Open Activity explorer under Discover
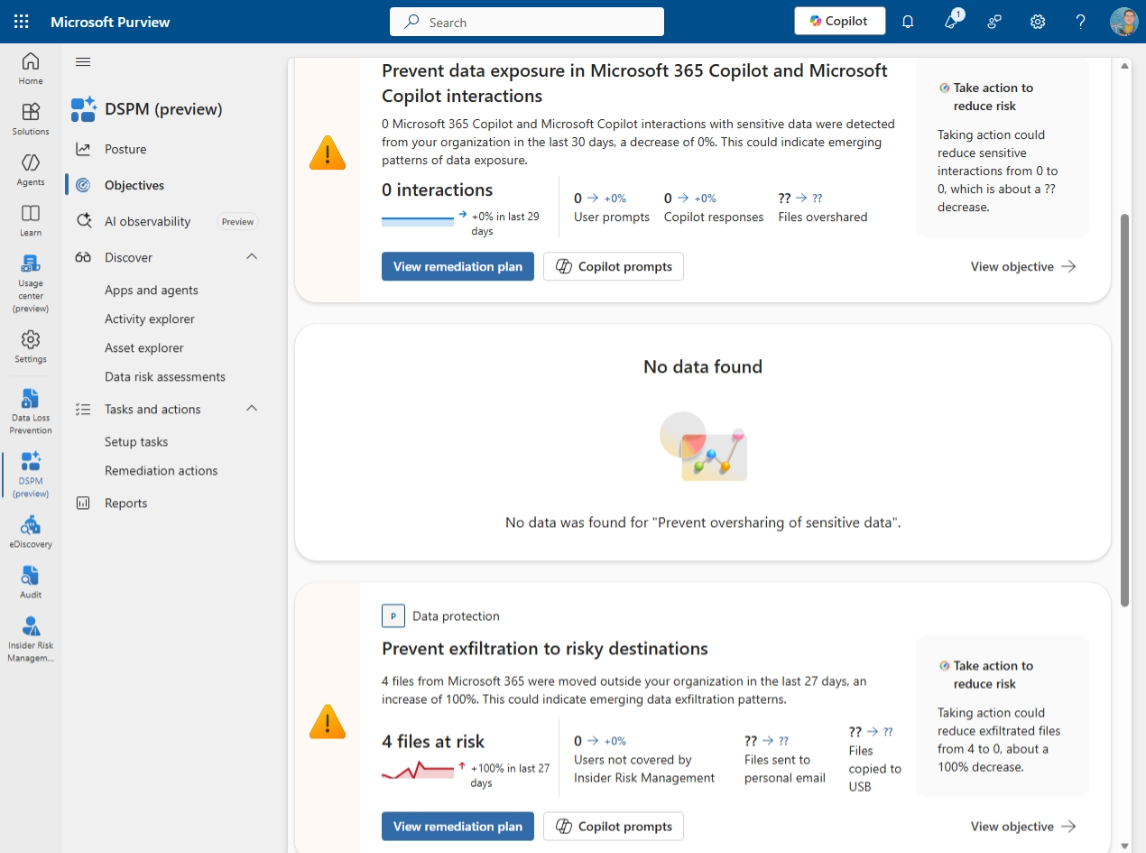The width and height of the screenshot is (1146, 853). point(150,319)
